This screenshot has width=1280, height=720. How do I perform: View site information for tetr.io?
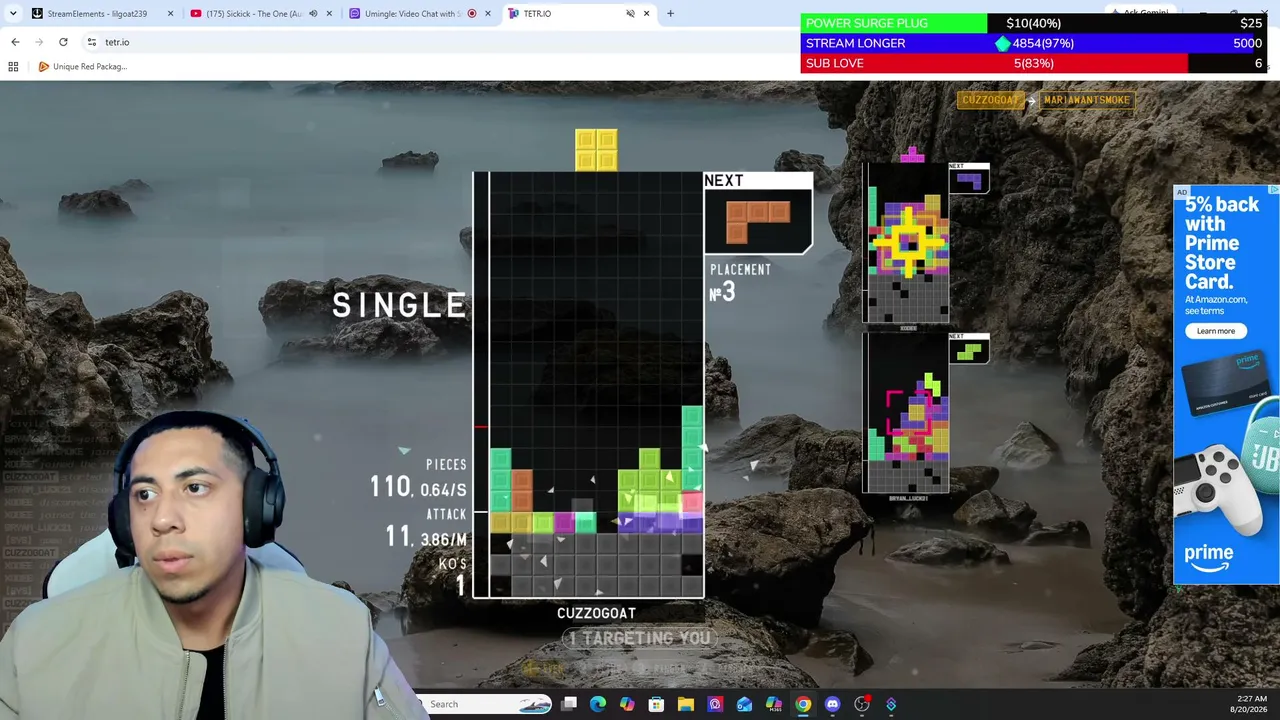point(91,42)
